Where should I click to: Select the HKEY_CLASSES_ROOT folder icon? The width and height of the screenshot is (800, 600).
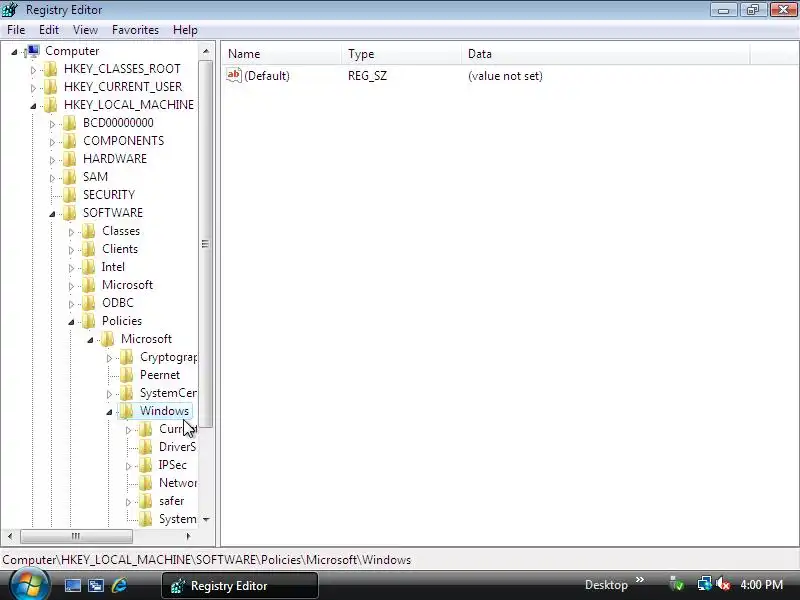pyautogui.click(x=51, y=69)
